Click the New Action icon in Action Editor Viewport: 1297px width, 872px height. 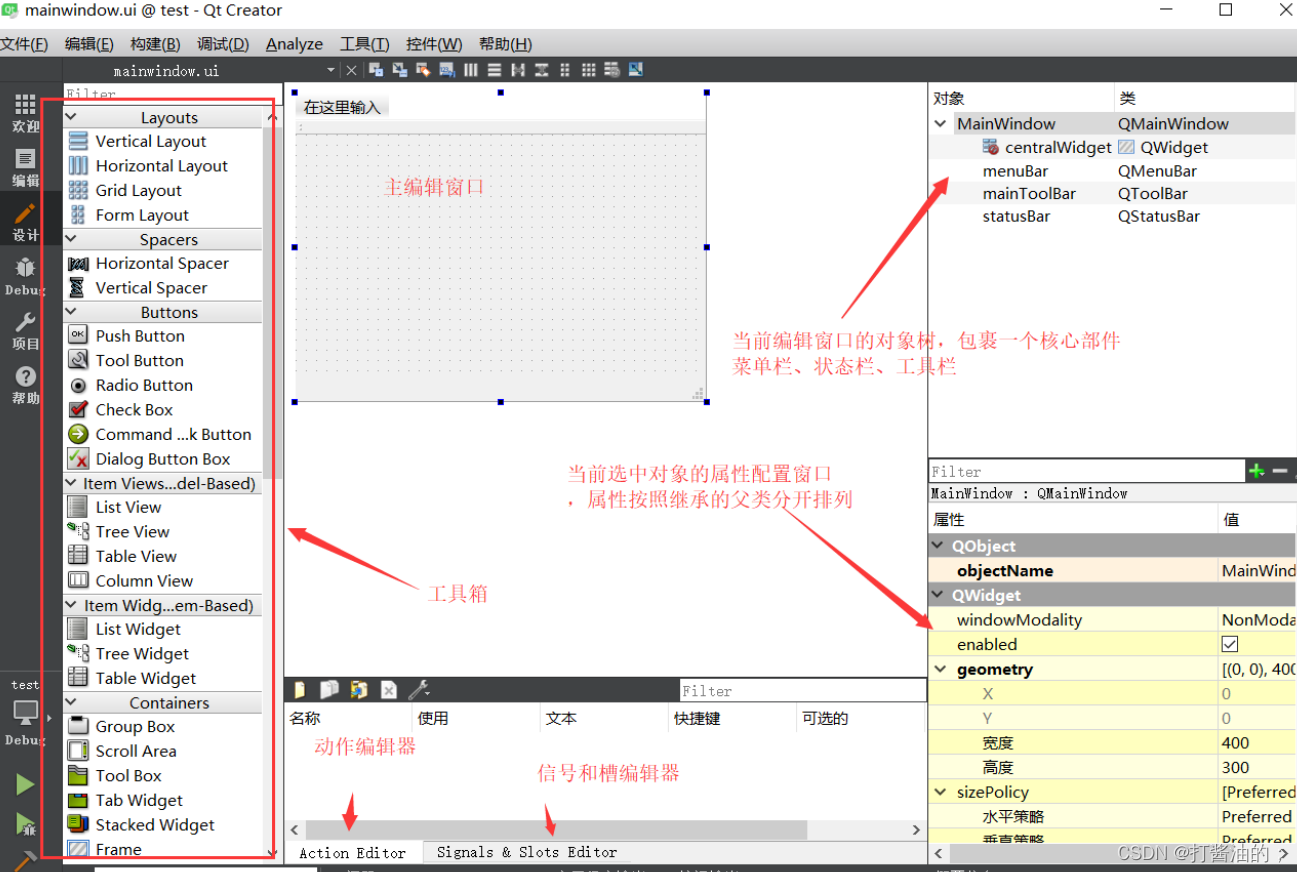tap(300, 690)
